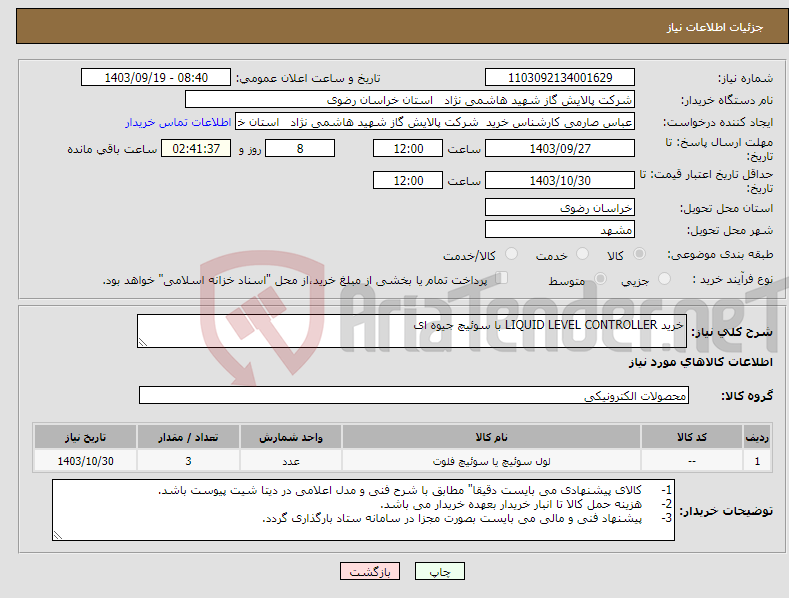Click the response deadline time 12:00 field
Screen dimensions: 789x598
[408, 148]
